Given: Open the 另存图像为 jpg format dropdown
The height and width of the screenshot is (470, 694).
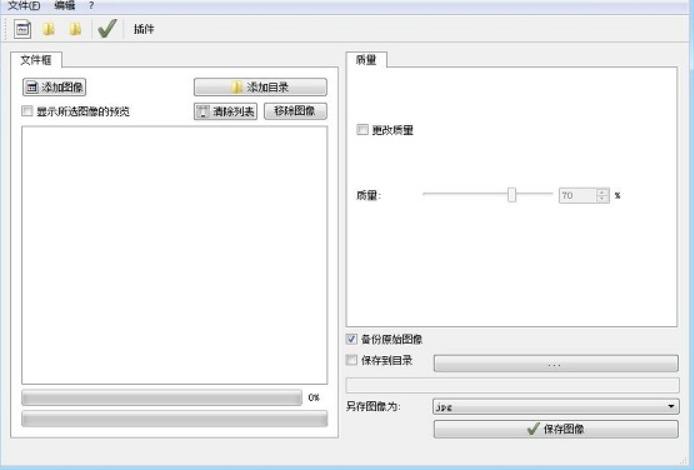Looking at the screenshot, I should coord(556,406).
